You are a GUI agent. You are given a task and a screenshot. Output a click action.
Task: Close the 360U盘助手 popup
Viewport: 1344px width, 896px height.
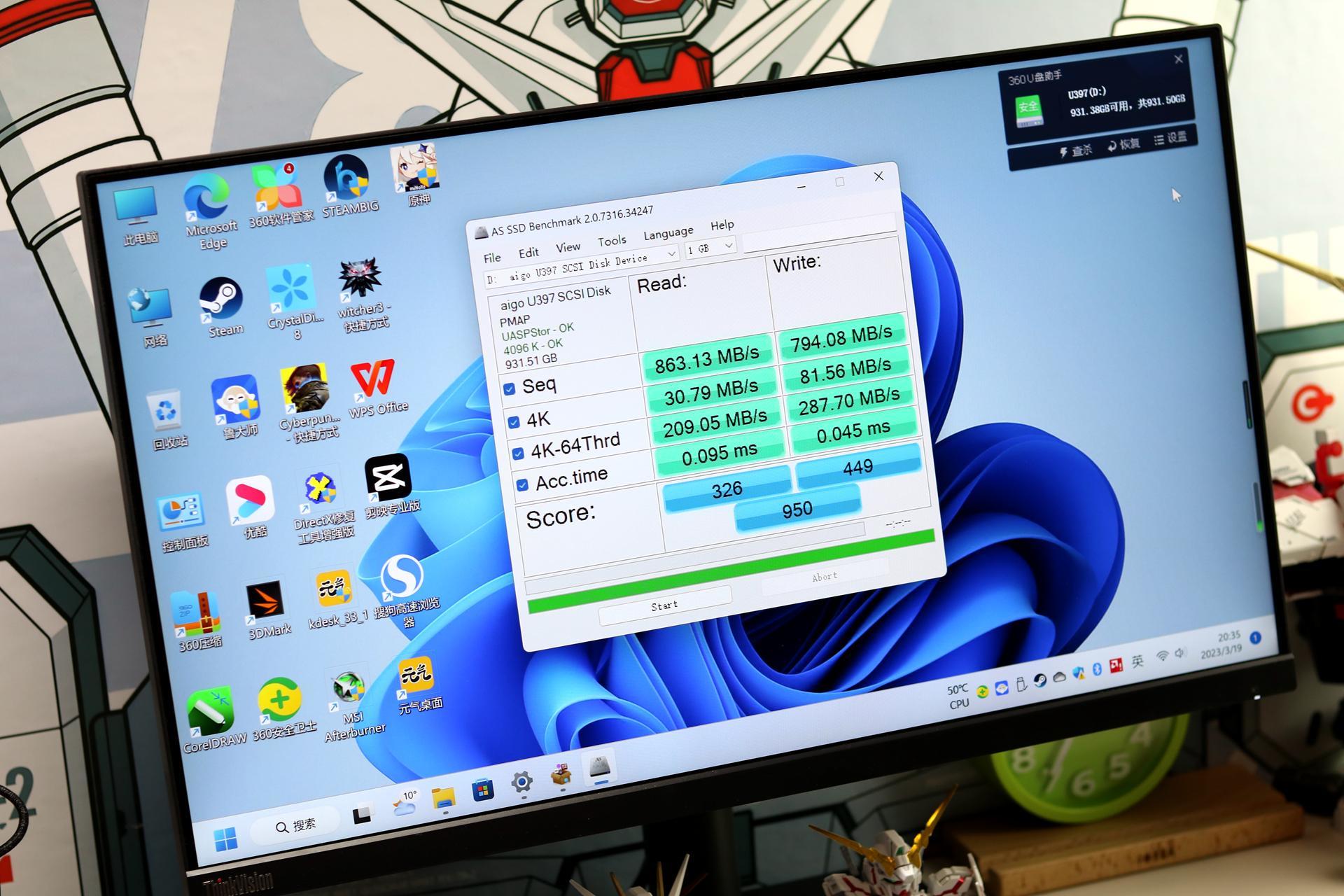1179,59
